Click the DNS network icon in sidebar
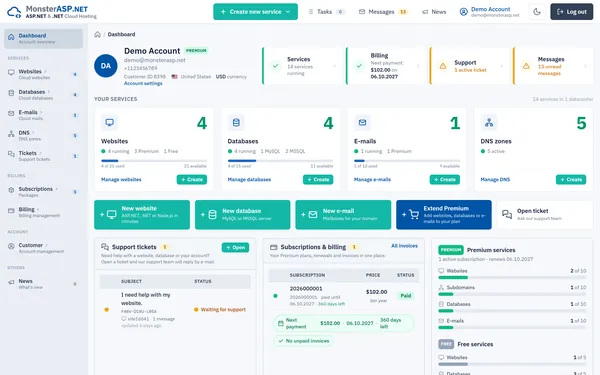 (11, 134)
